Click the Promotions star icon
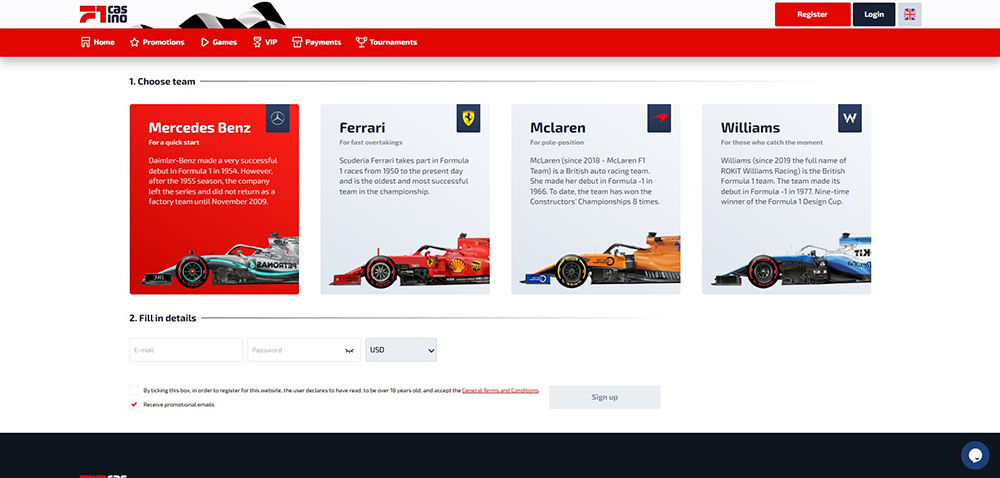The width and height of the screenshot is (1000, 478). point(135,42)
